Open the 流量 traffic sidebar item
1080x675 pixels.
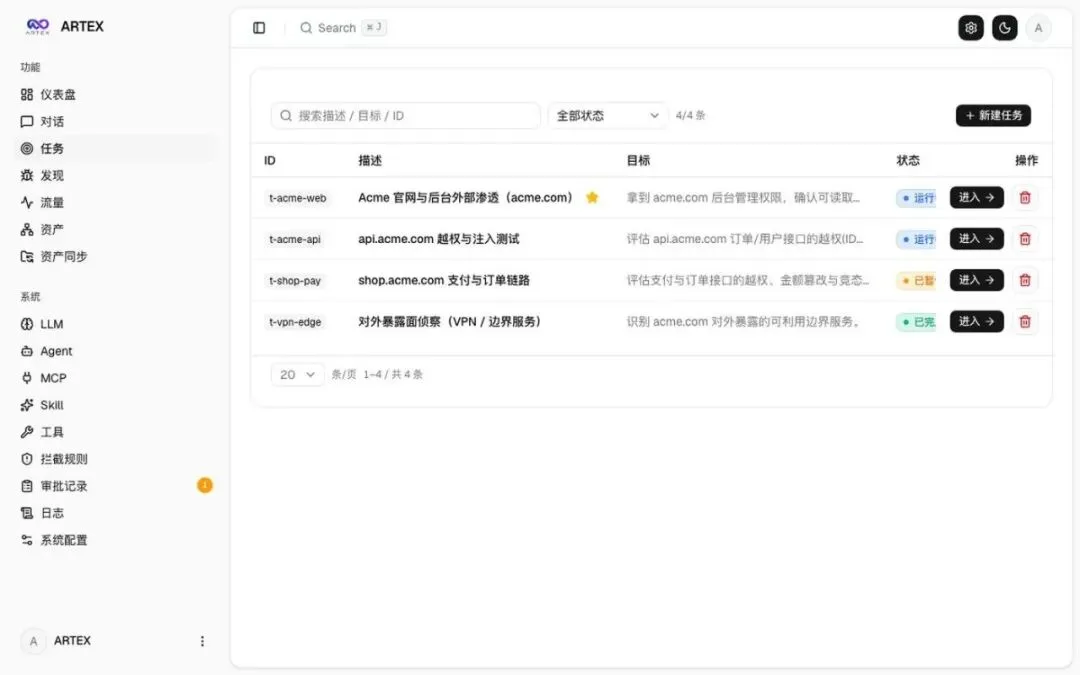(x=114, y=202)
